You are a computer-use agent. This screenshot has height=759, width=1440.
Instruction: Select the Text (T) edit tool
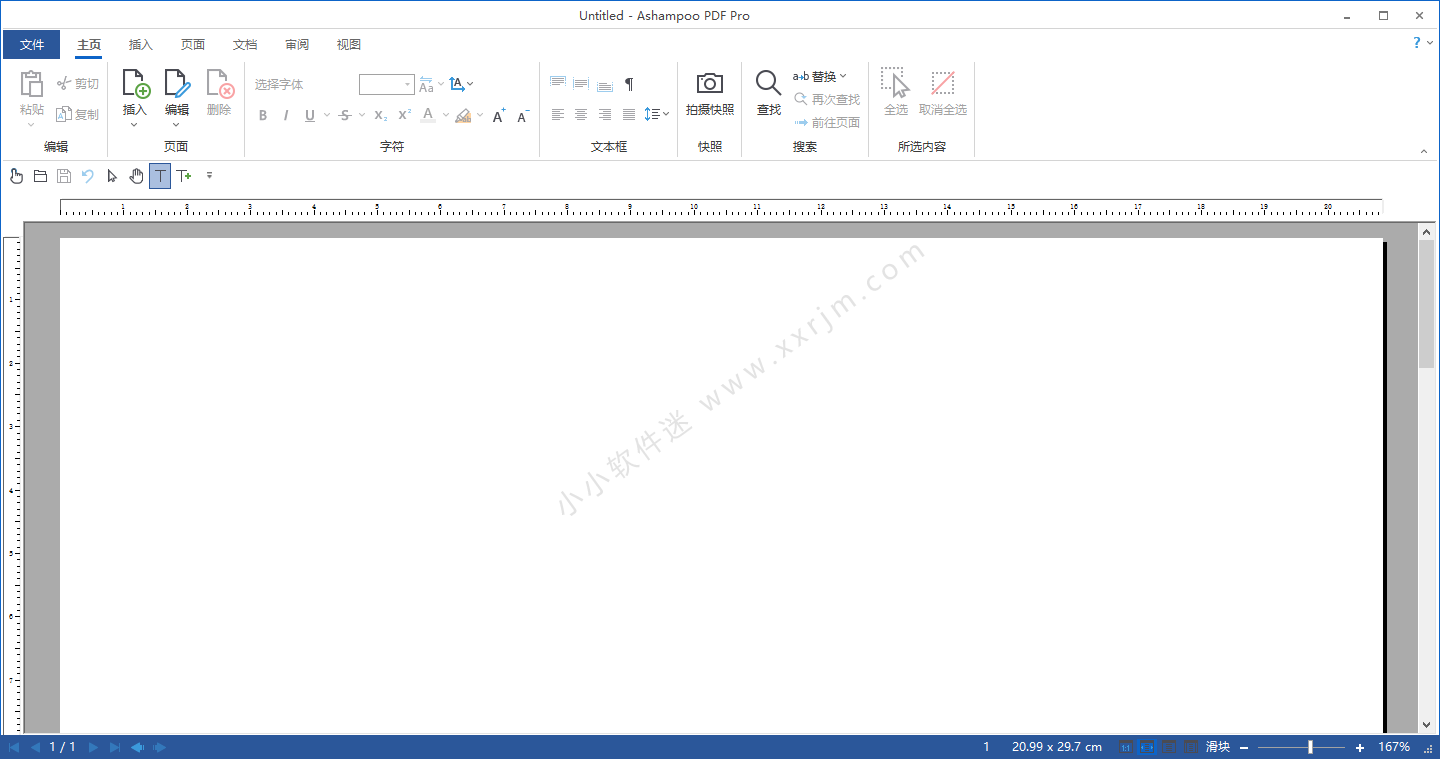click(x=160, y=176)
